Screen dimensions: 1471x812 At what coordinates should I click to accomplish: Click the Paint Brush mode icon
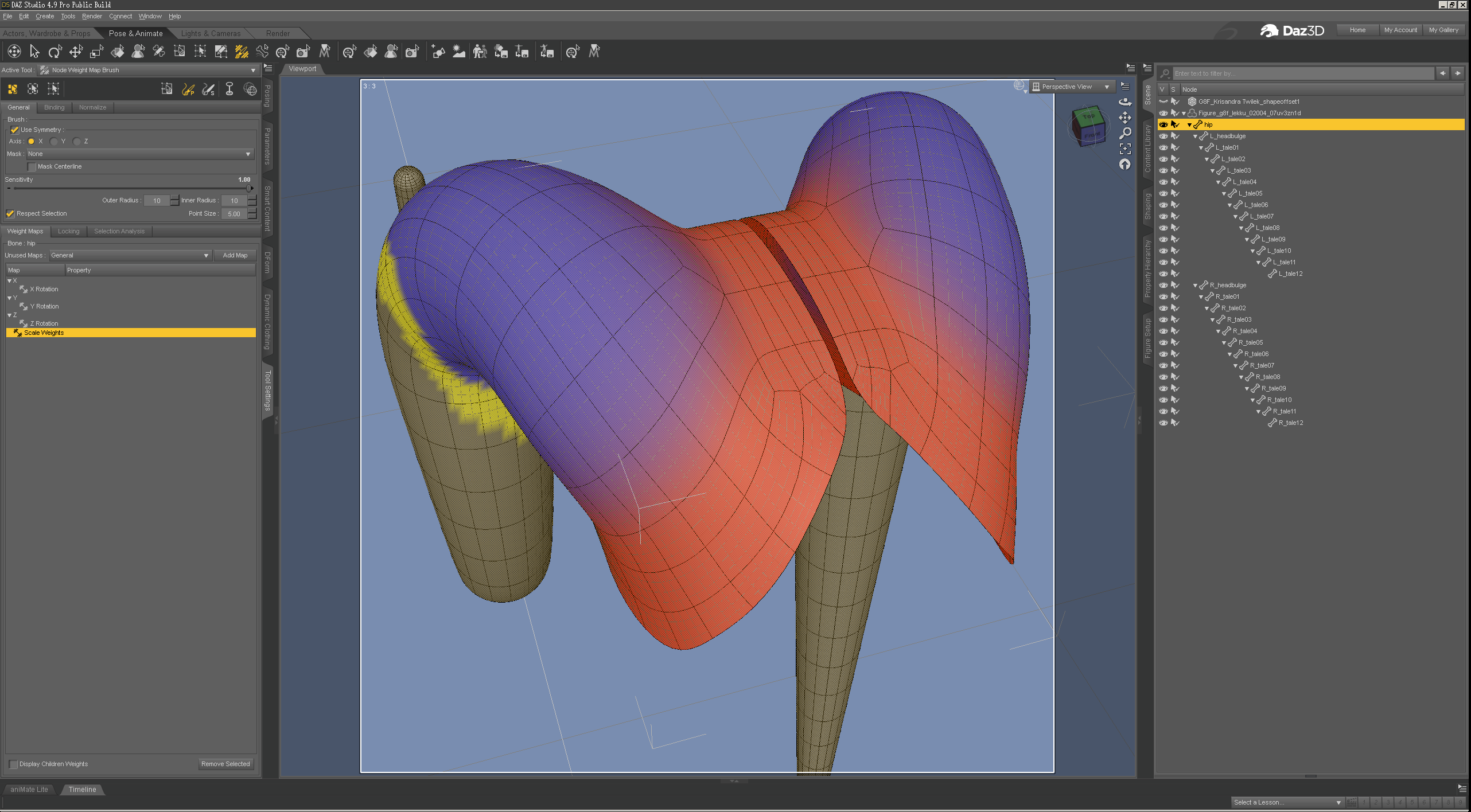[188, 89]
